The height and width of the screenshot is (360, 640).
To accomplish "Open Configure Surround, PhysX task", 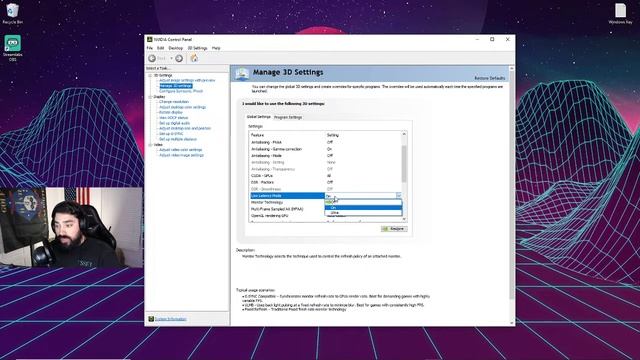I will (181, 91).
